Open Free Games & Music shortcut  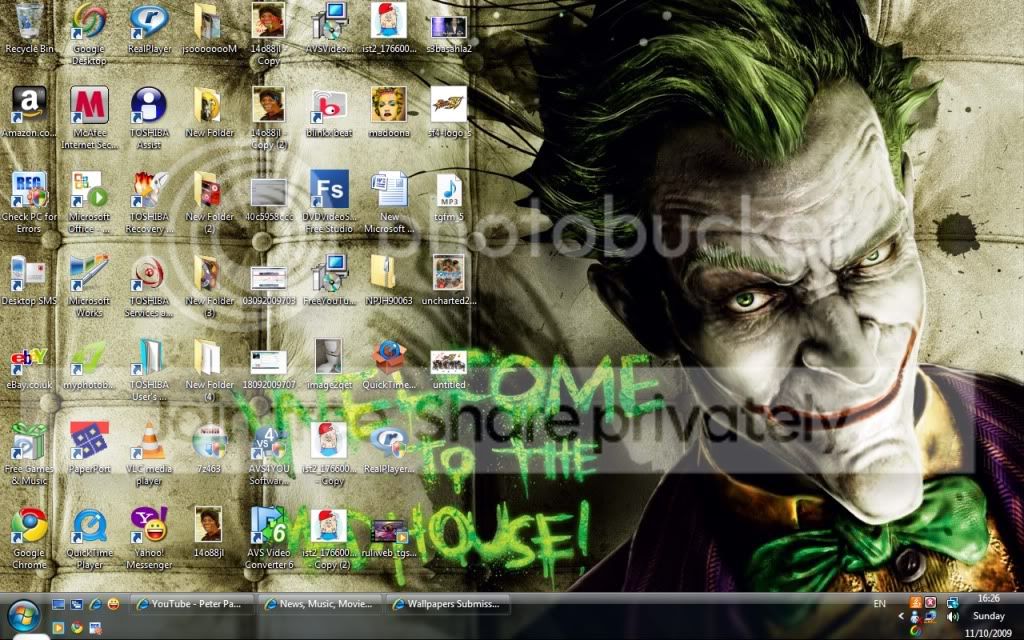pyautogui.click(x=29, y=455)
